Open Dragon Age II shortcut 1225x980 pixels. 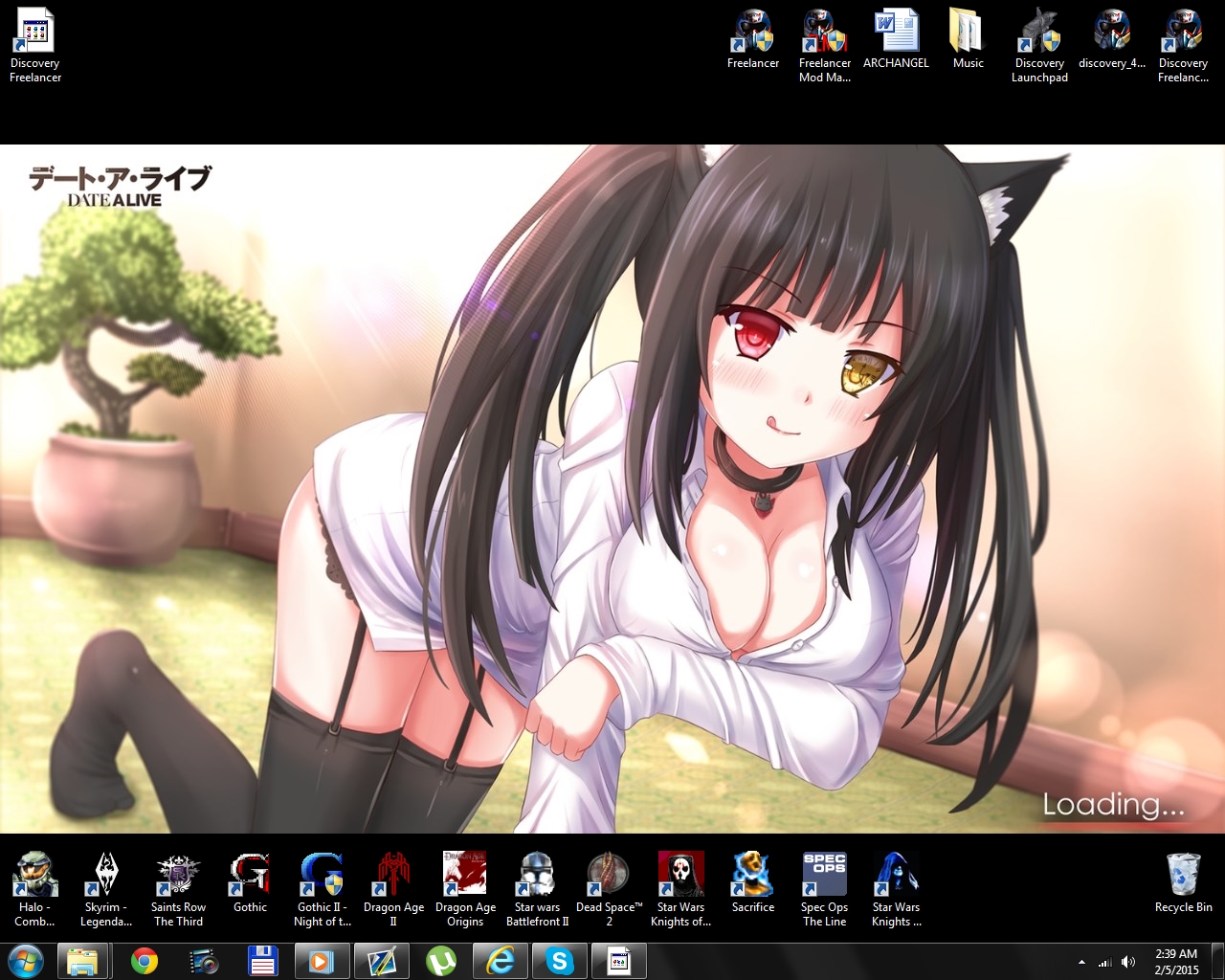click(393, 889)
